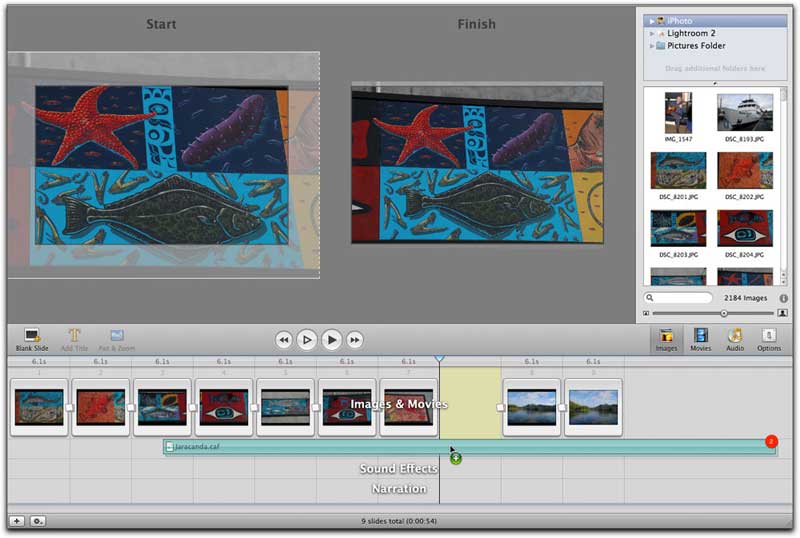Screen dimensions: 800x538
Task: Click the red badge on audio track
Action: tap(771, 441)
